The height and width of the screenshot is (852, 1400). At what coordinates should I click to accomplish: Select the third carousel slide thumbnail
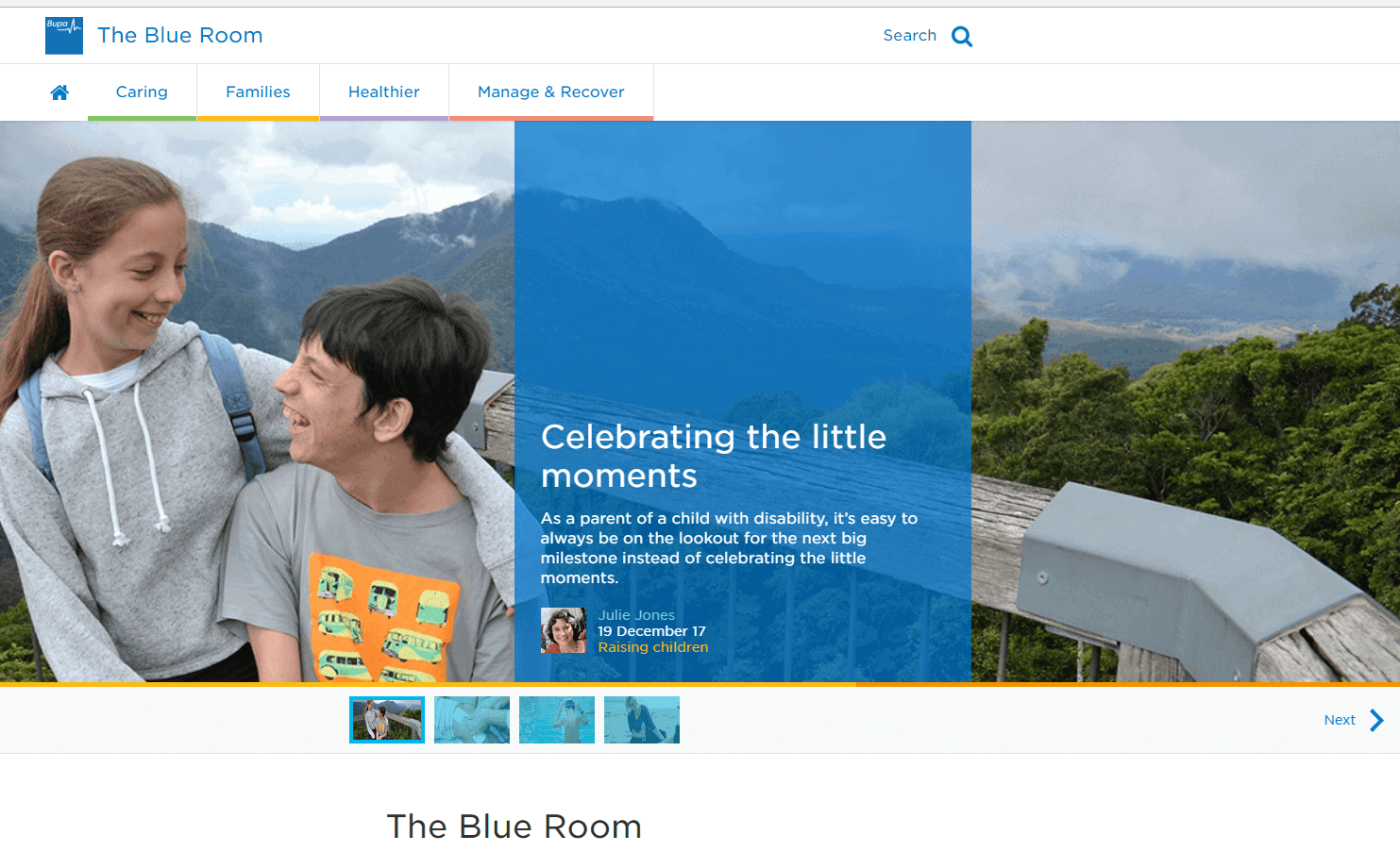click(557, 720)
